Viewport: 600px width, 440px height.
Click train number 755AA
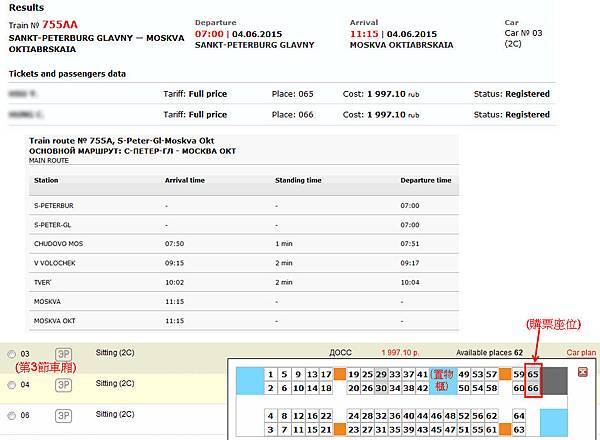click(x=60, y=24)
